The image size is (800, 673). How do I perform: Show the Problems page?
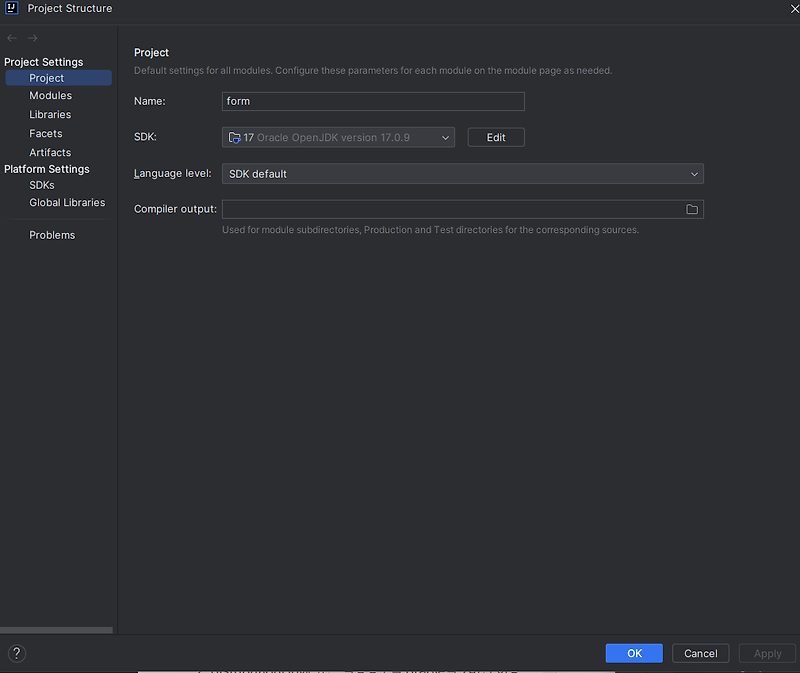(x=52, y=235)
